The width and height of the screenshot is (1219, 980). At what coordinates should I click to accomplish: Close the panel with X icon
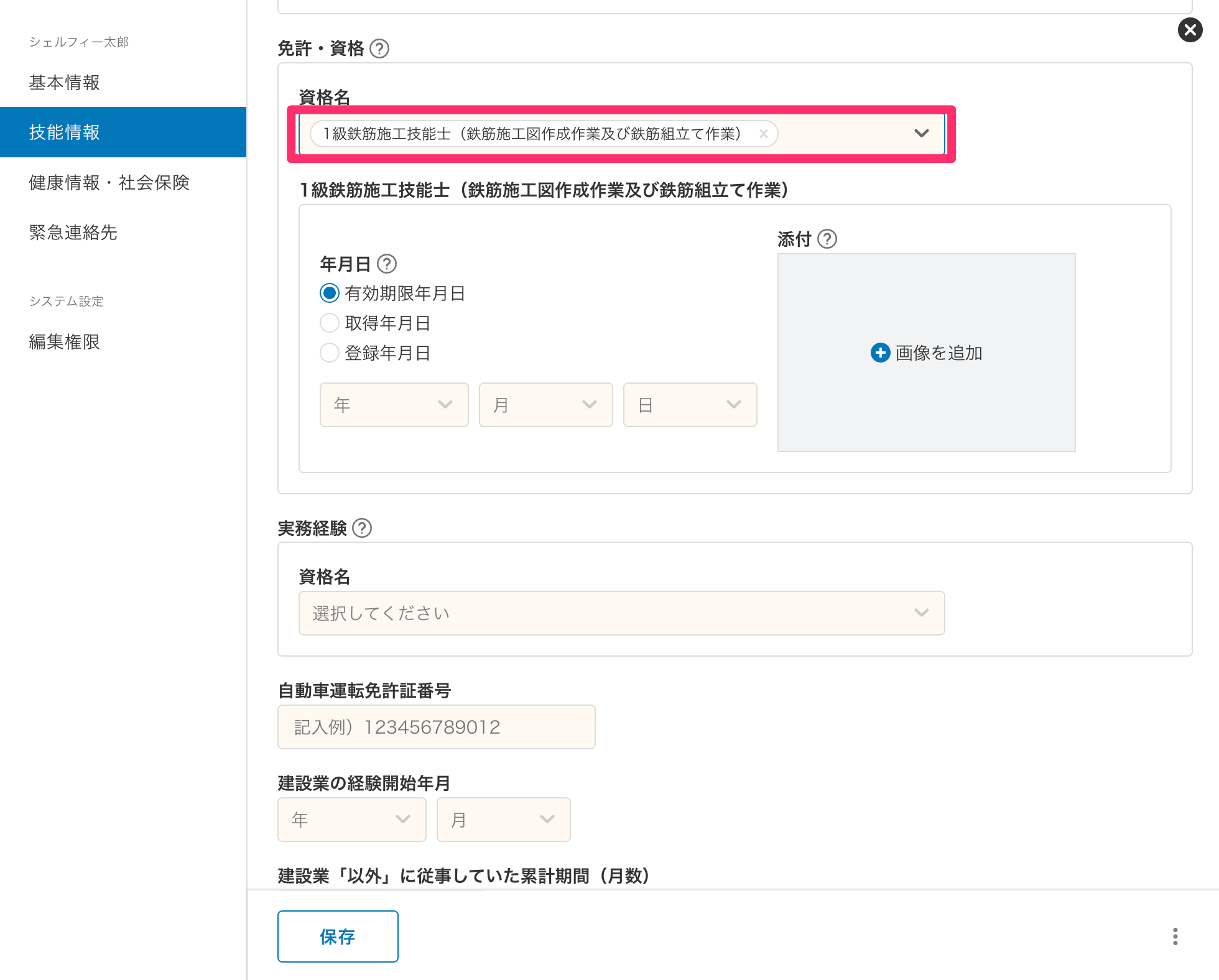coord(1190,30)
